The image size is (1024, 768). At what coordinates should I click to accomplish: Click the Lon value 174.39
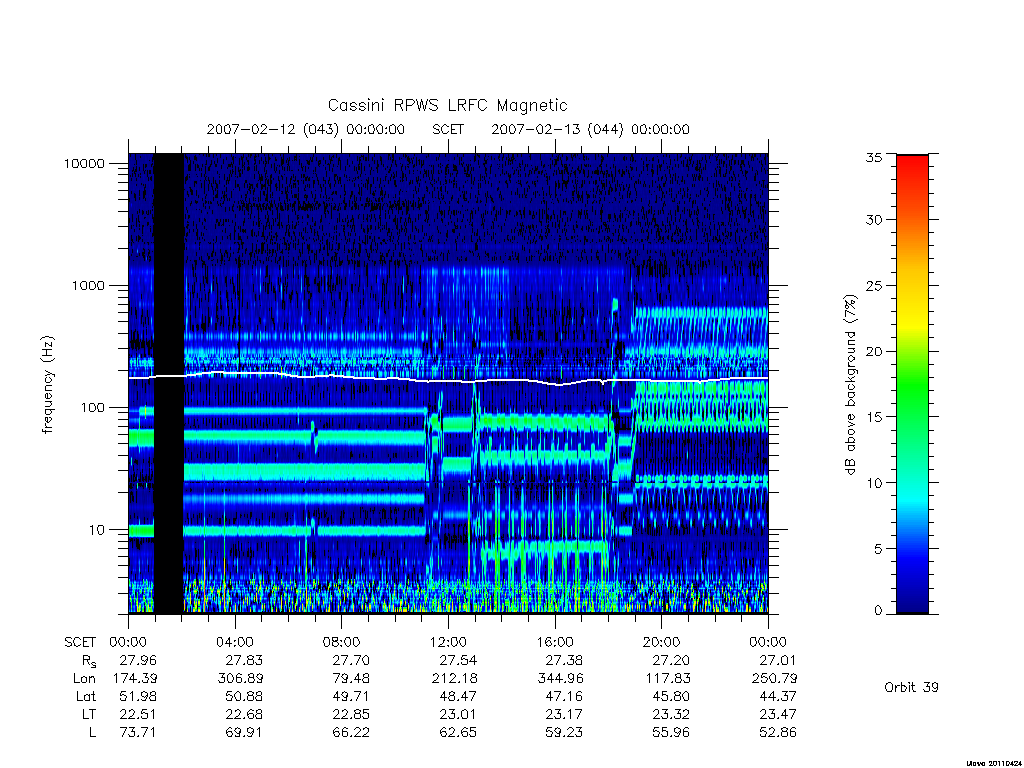pyautogui.click(x=135, y=679)
